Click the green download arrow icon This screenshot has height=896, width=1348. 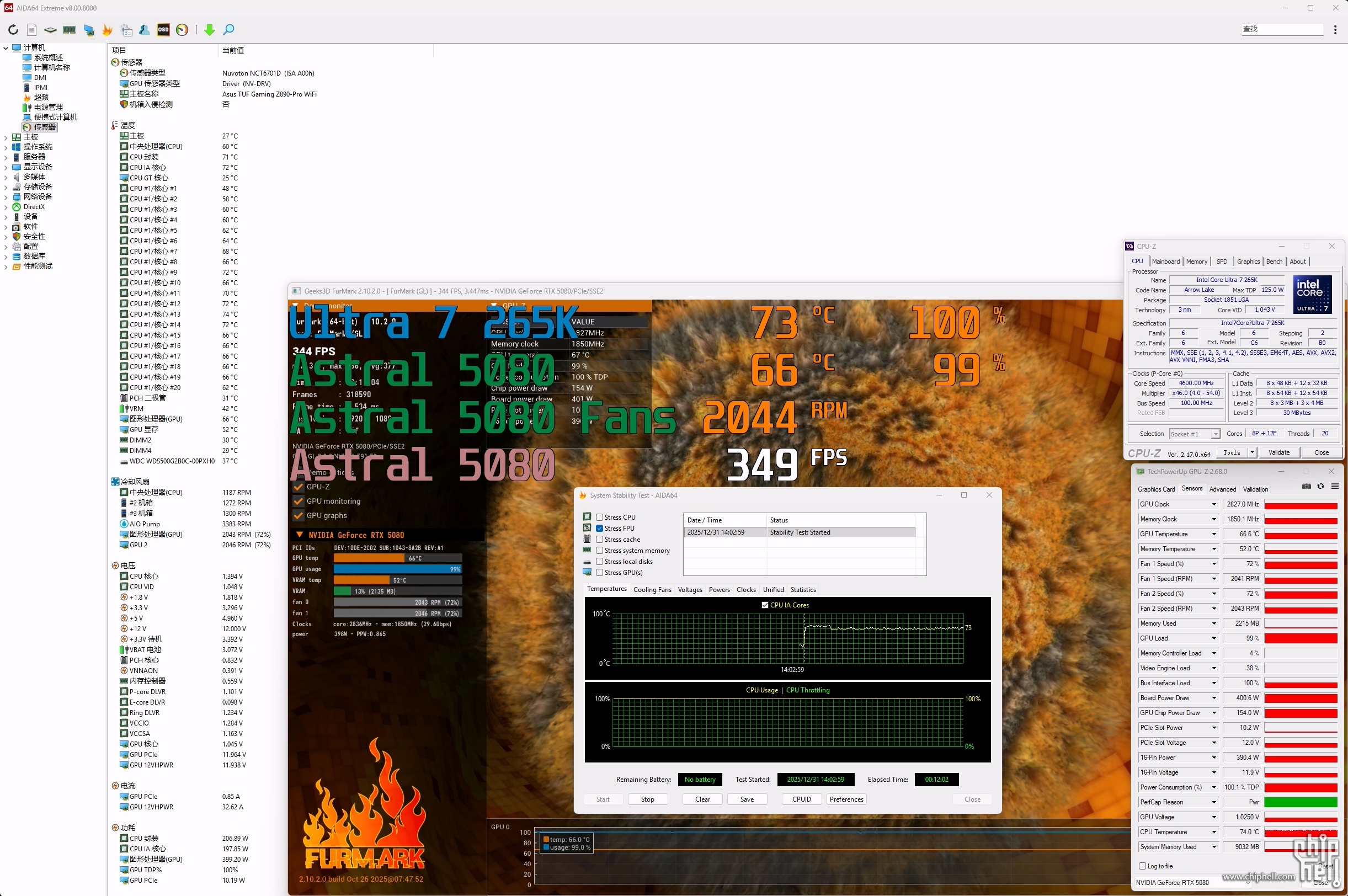coord(210,30)
